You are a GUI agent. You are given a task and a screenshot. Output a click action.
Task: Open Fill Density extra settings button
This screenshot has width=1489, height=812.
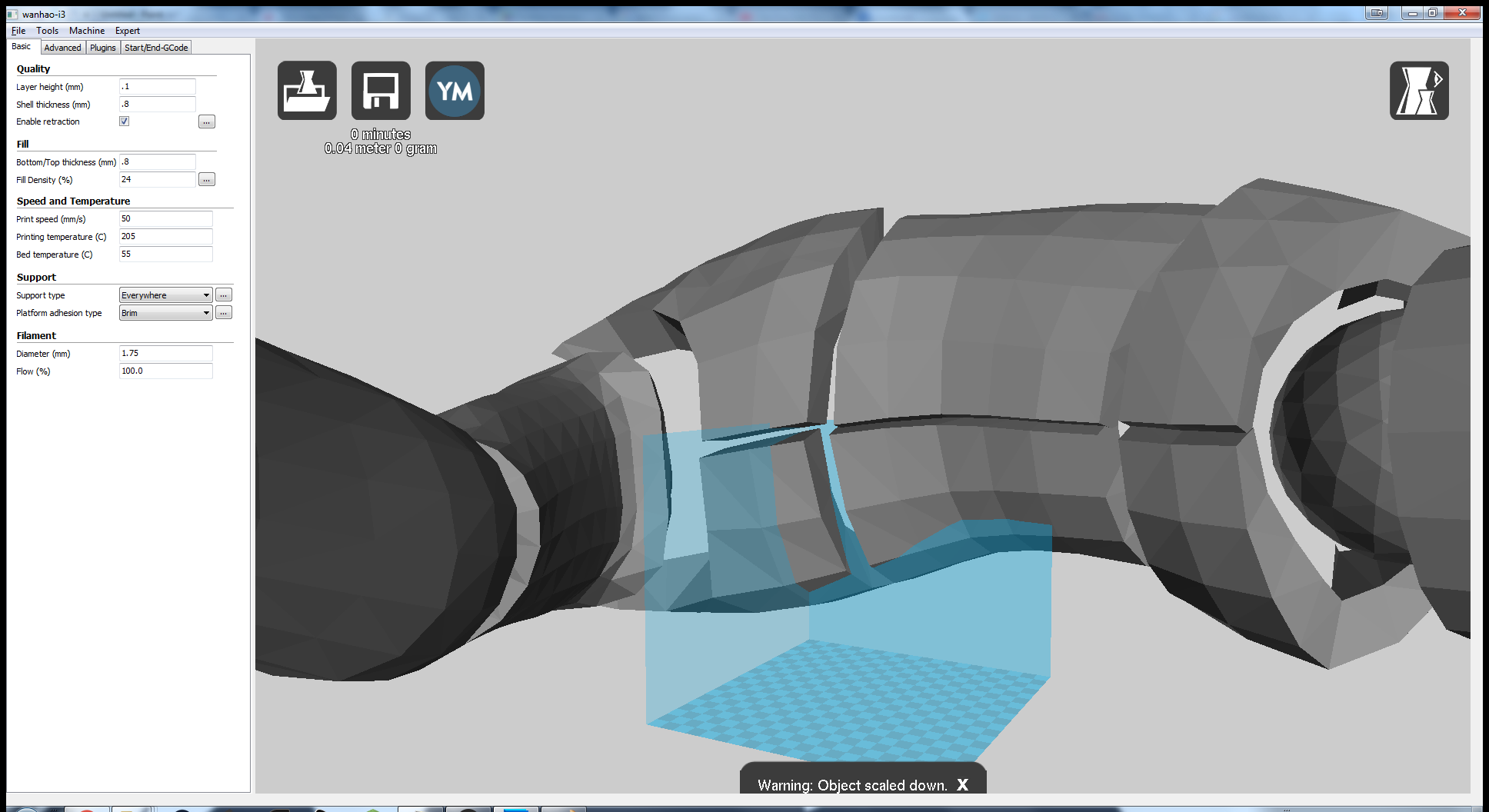pyautogui.click(x=207, y=179)
